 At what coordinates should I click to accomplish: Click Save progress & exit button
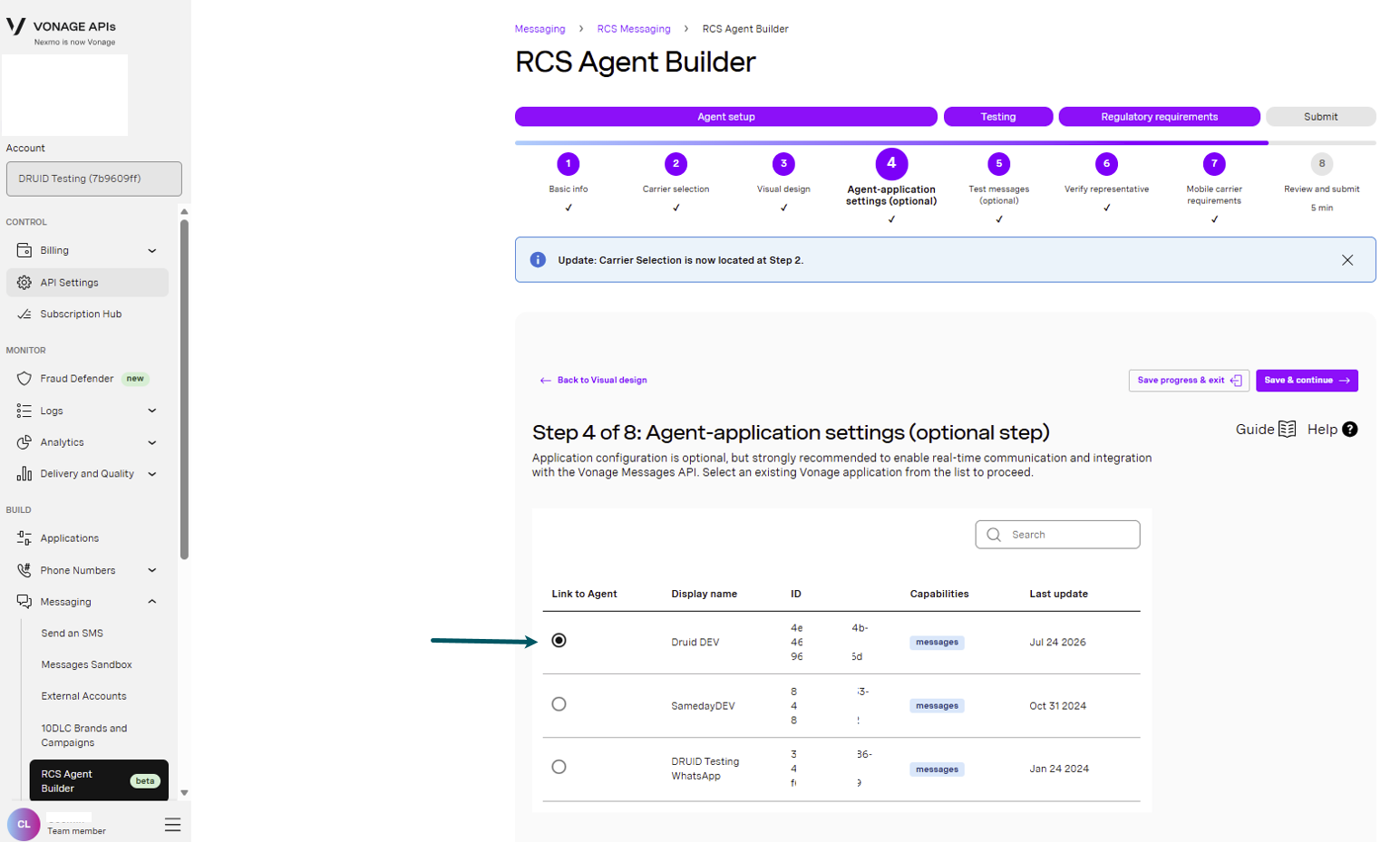click(x=1189, y=381)
